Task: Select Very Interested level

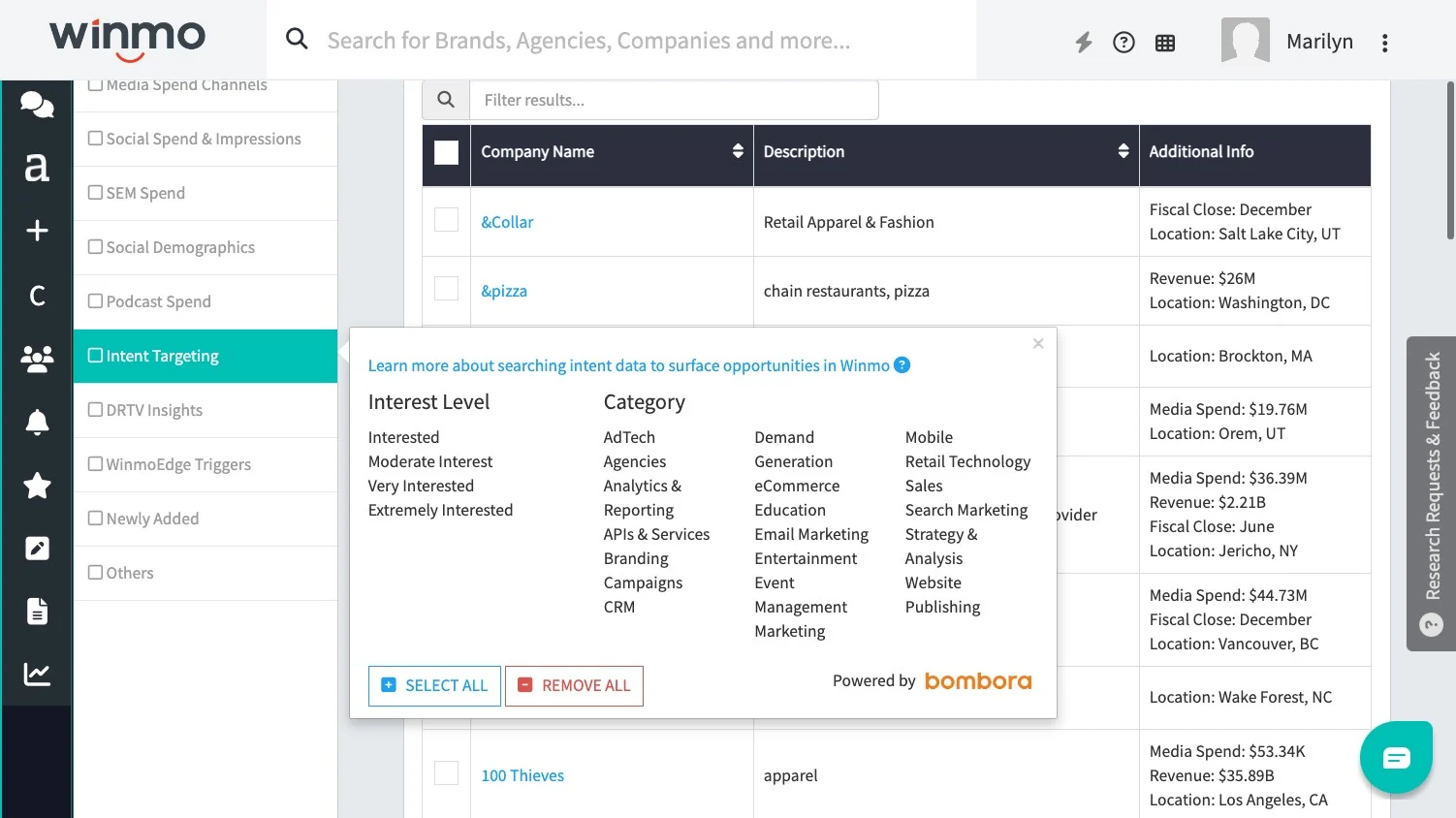Action: coord(421,486)
